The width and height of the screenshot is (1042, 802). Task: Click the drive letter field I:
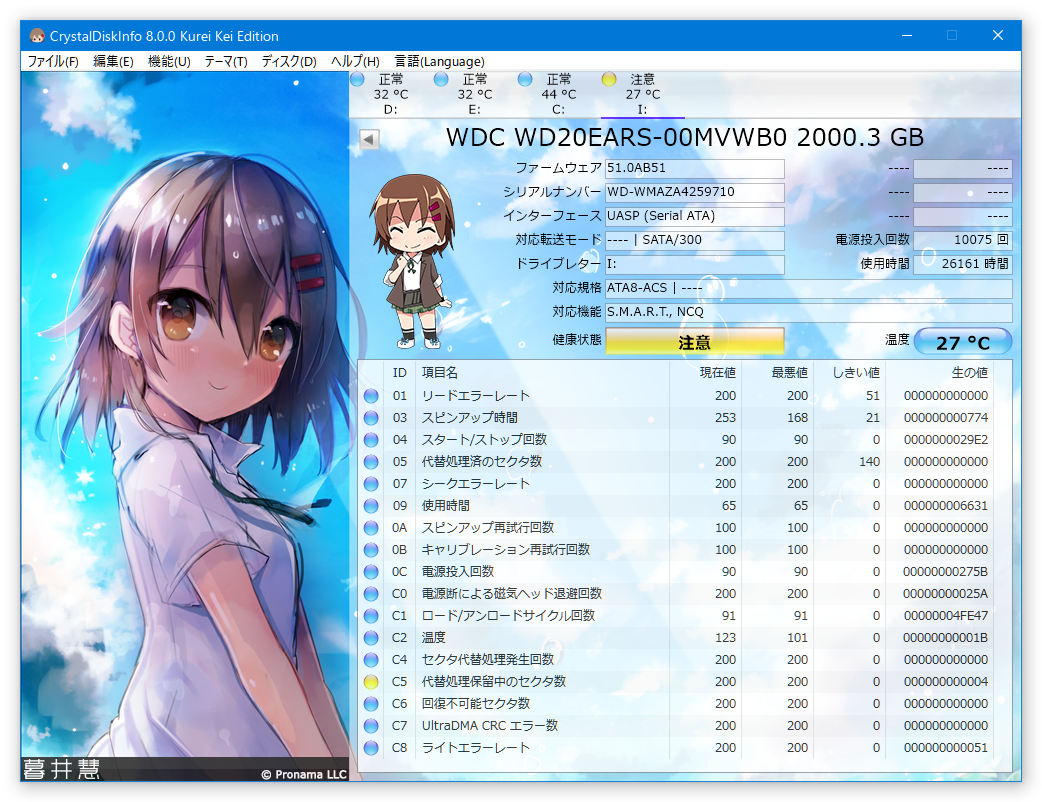(x=694, y=264)
